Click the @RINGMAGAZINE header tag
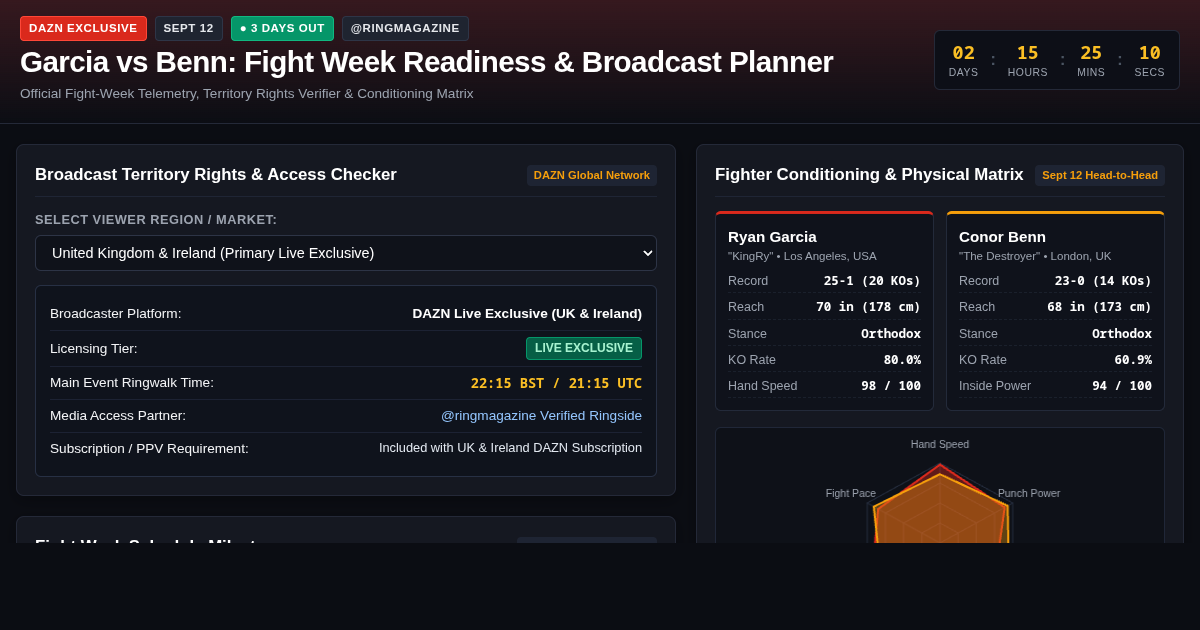The width and height of the screenshot is (1200, 630). (405, 28)
